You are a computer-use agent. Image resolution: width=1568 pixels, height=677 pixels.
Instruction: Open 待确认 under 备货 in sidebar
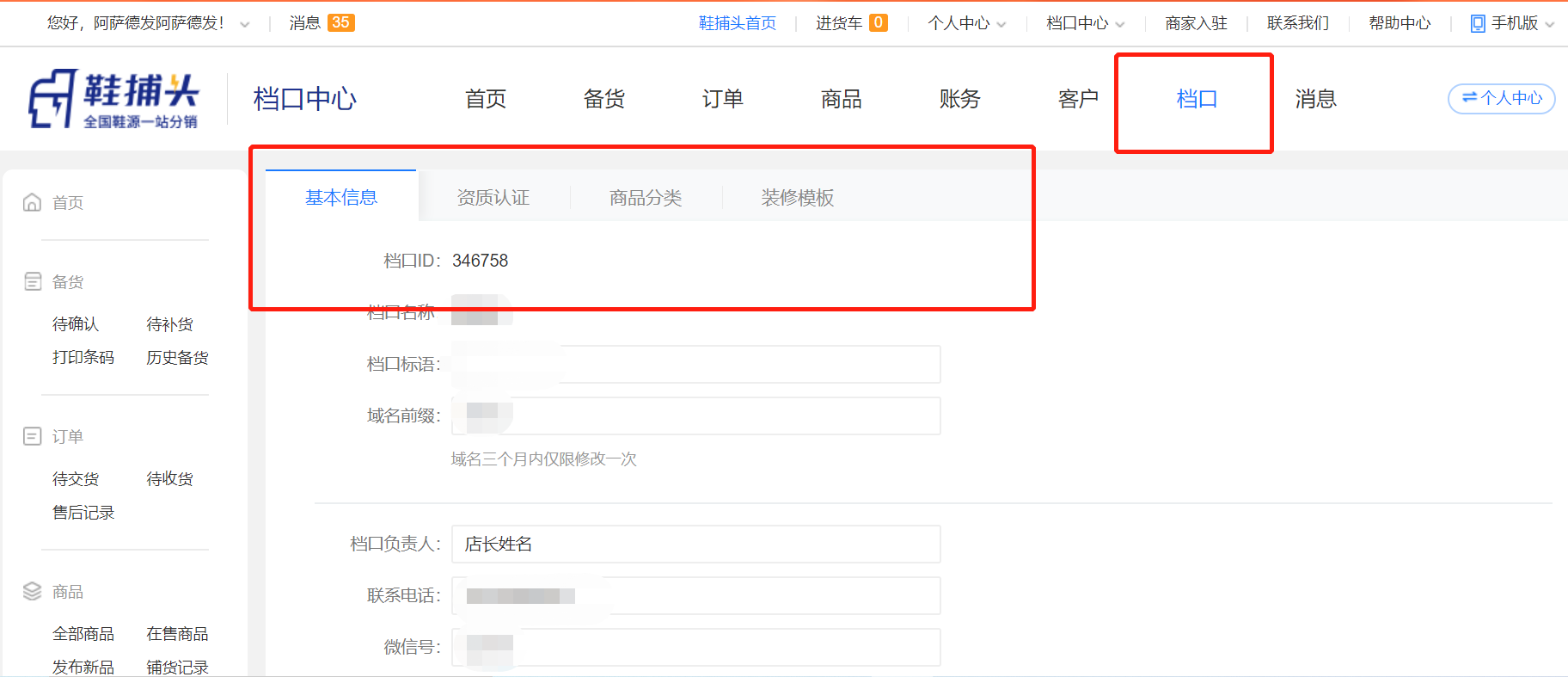coord(76,324)
